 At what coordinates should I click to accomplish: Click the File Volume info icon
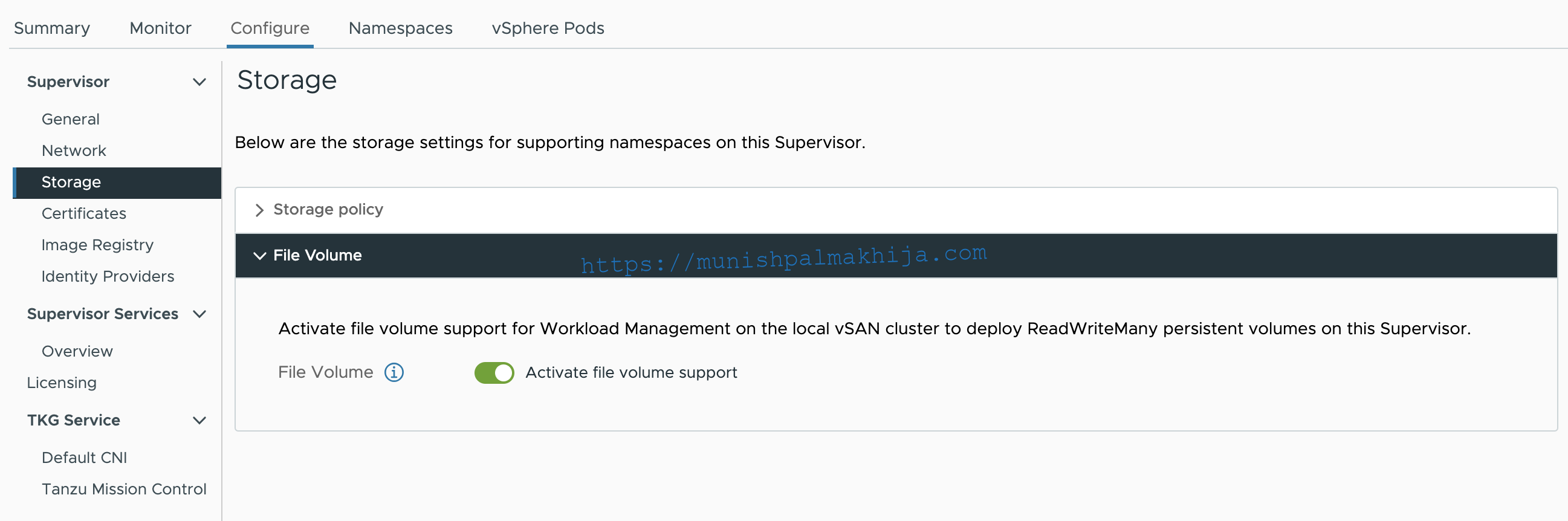pyautogui.click(x=394, y=372)
